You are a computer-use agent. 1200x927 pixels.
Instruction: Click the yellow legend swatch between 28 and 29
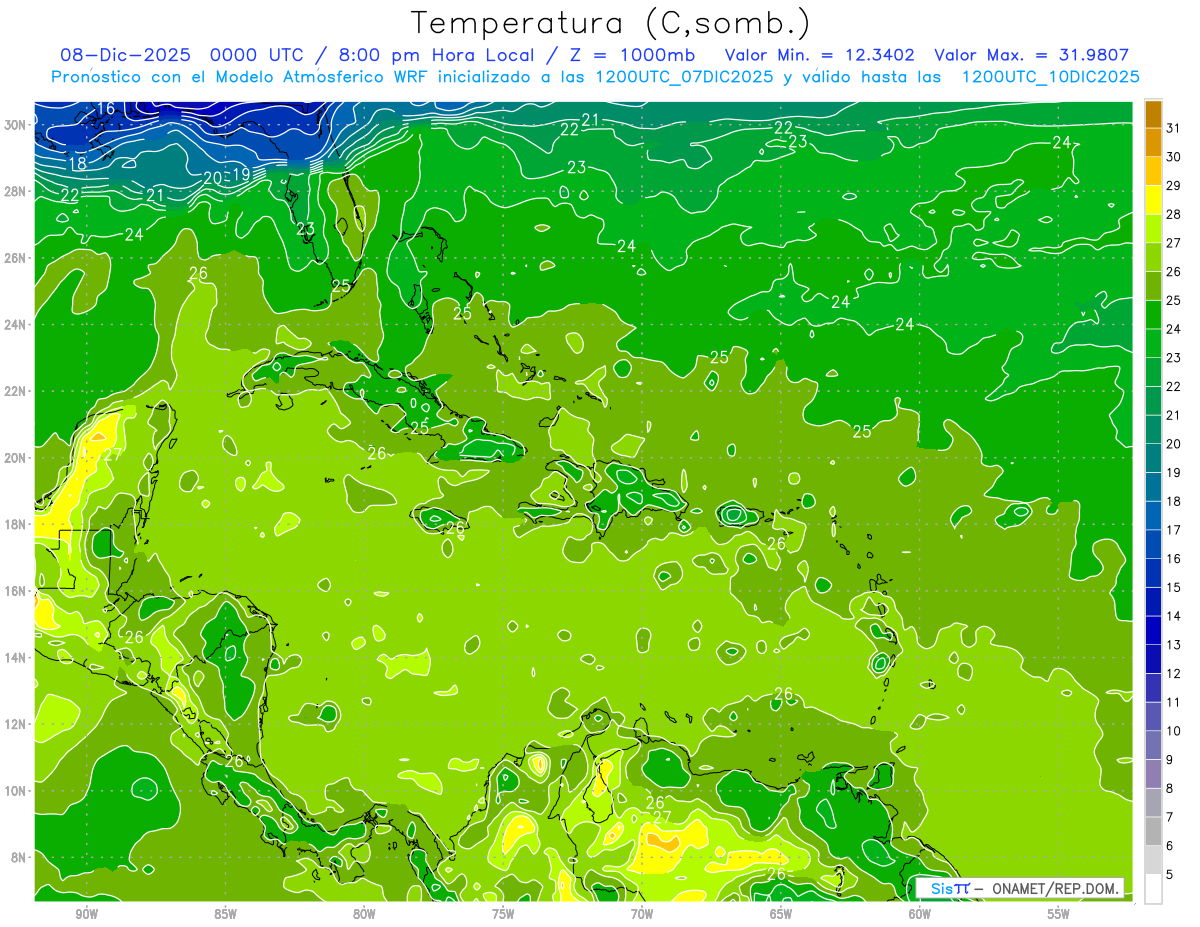coord(1153,200)
